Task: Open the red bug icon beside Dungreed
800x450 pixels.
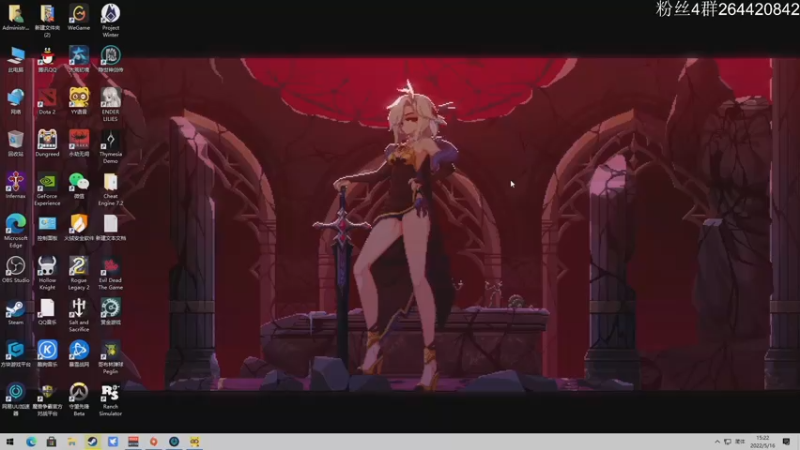Action: tap(79, 140)
